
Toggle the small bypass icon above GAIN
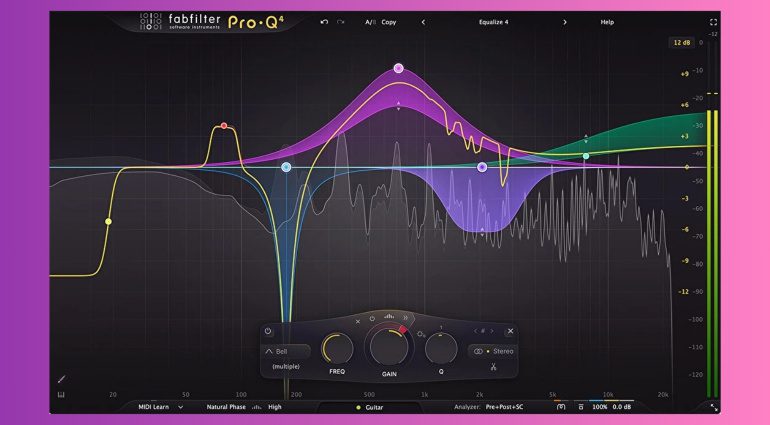372,320
